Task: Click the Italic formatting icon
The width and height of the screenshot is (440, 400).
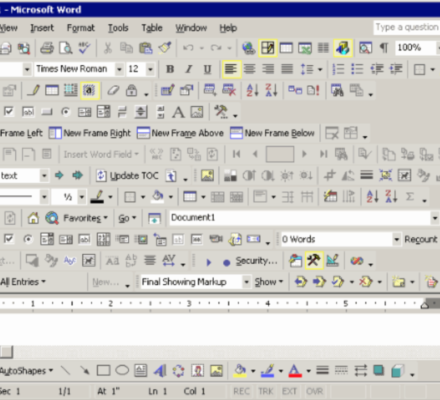Action: (x=189, y=69)
